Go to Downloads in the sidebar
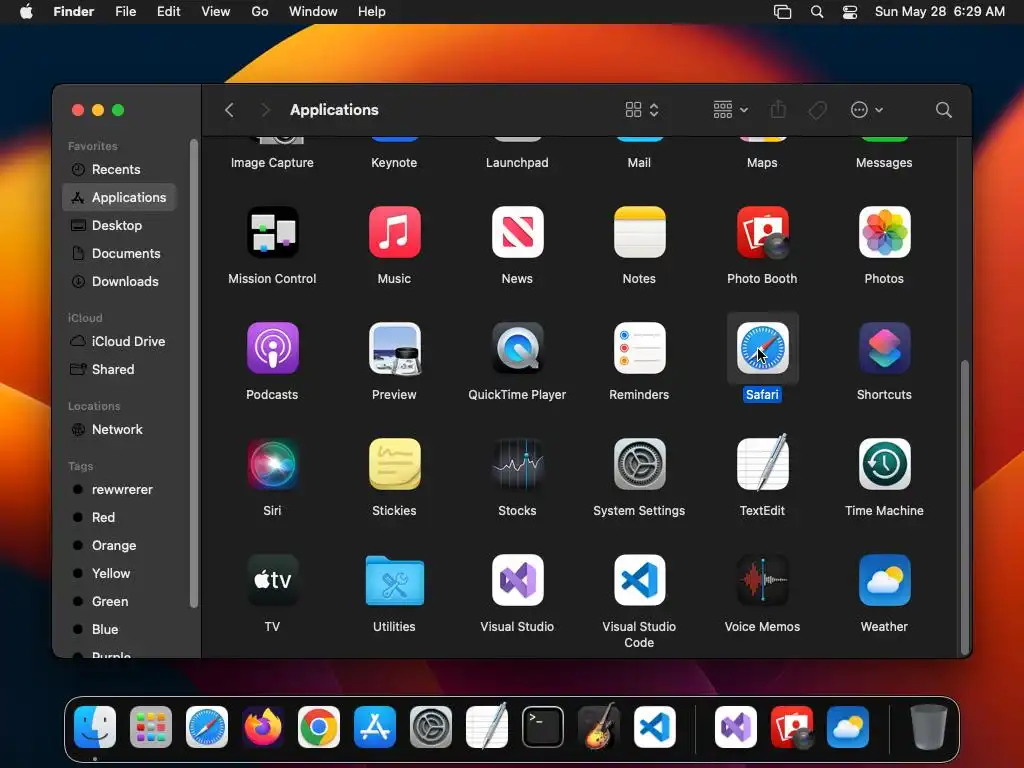The height and width of the screenshot is (768, 1024). coord(119,281)
